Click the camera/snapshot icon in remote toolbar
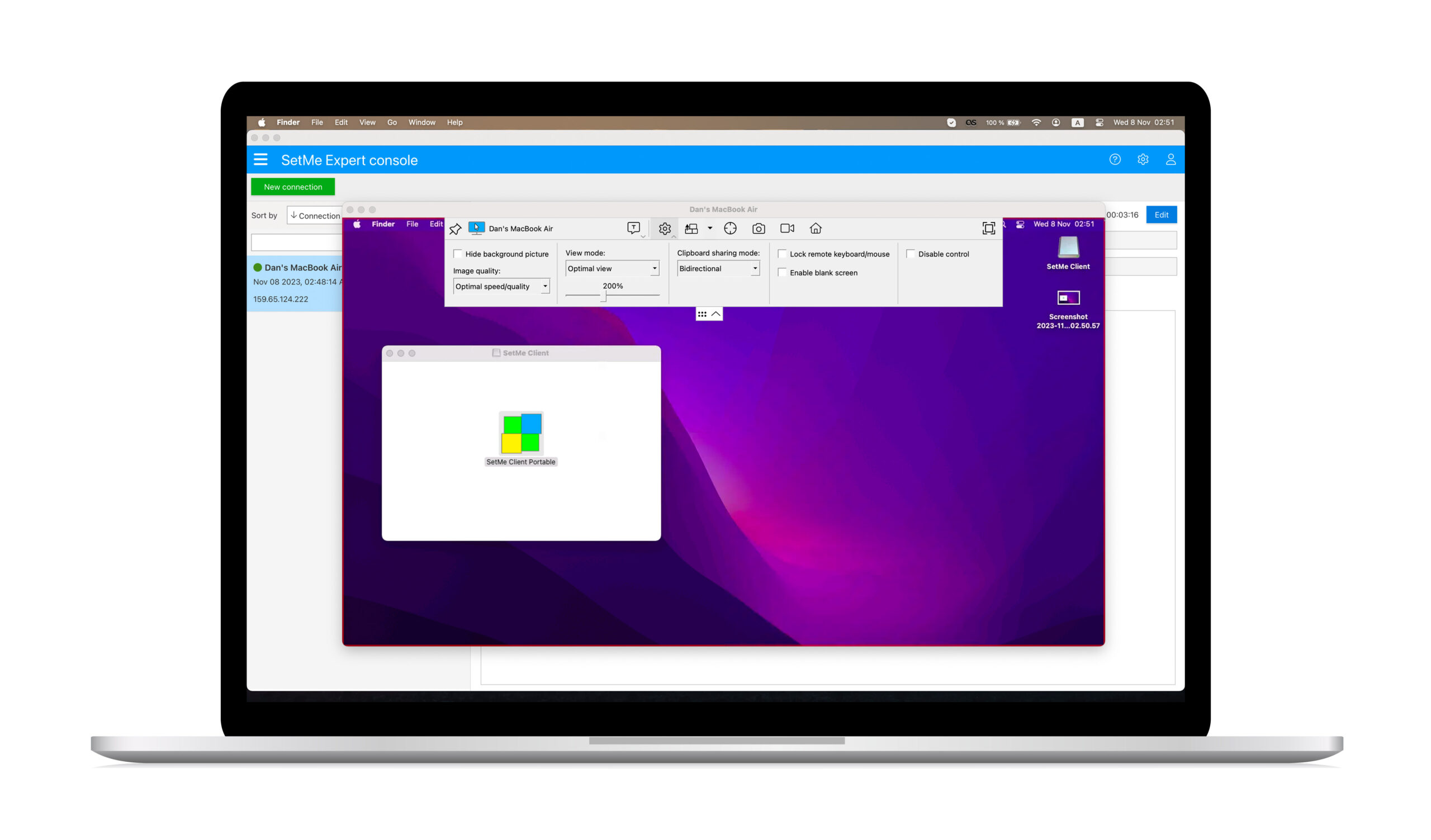 point(760,228)
